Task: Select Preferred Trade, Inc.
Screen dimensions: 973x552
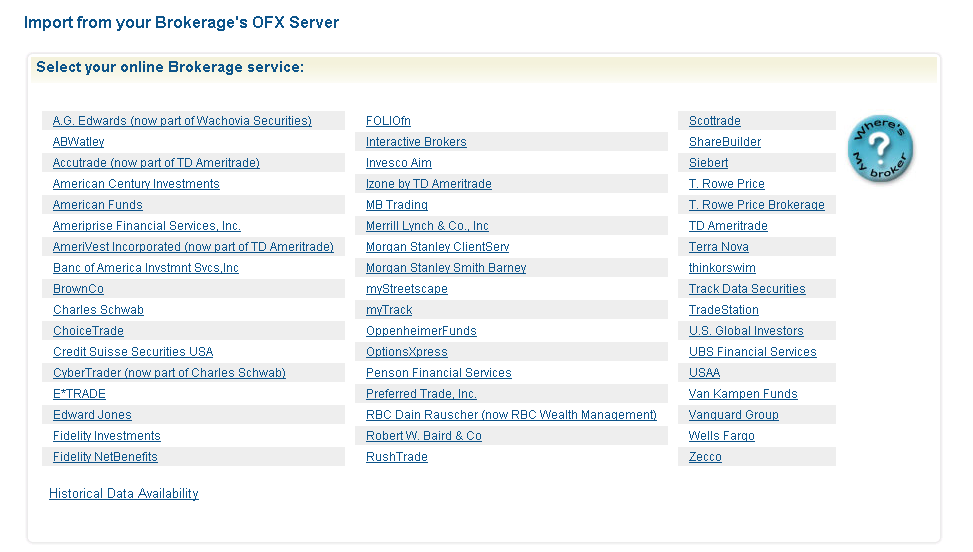Action: (421, 394)
